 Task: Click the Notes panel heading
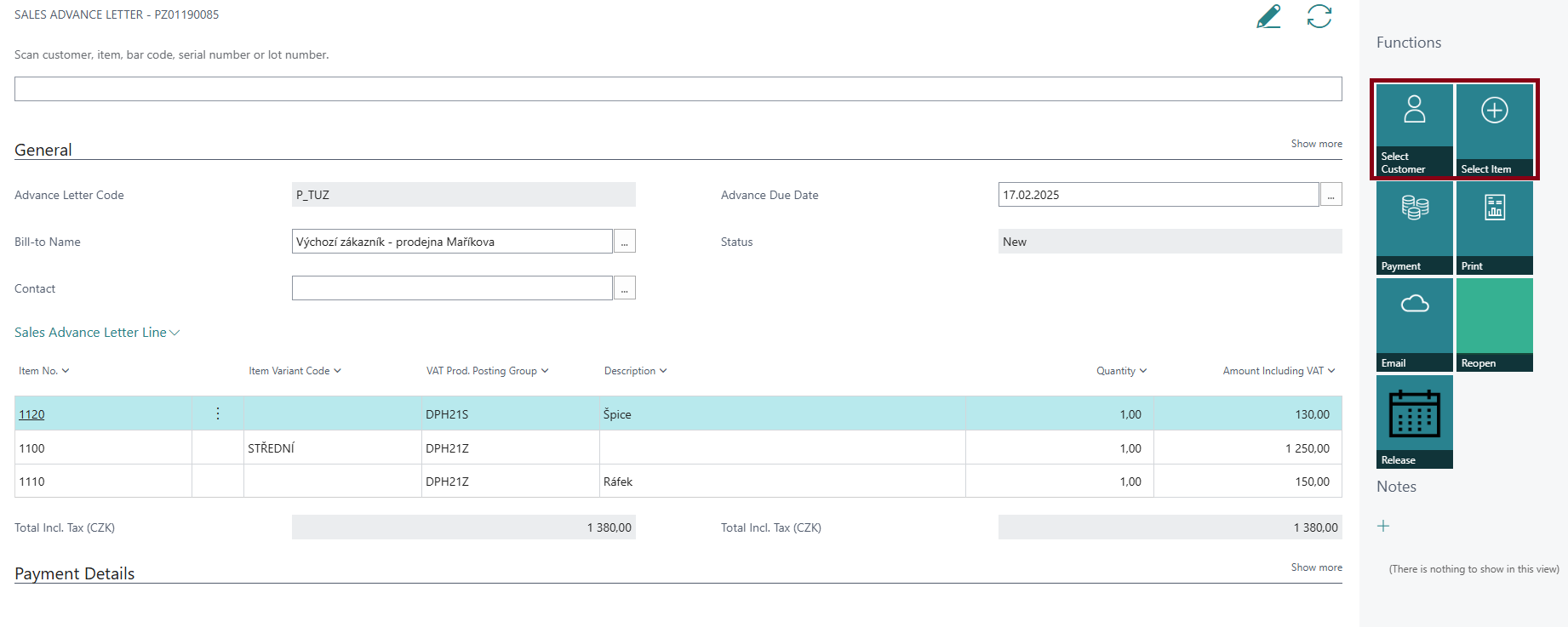(x=1397, y=487)
